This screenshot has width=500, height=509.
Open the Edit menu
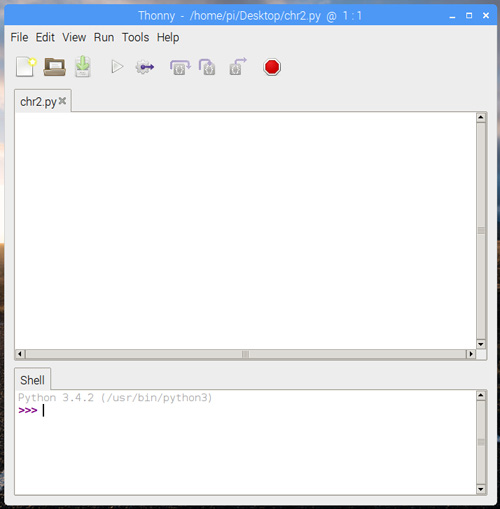(x=45, y=37)
